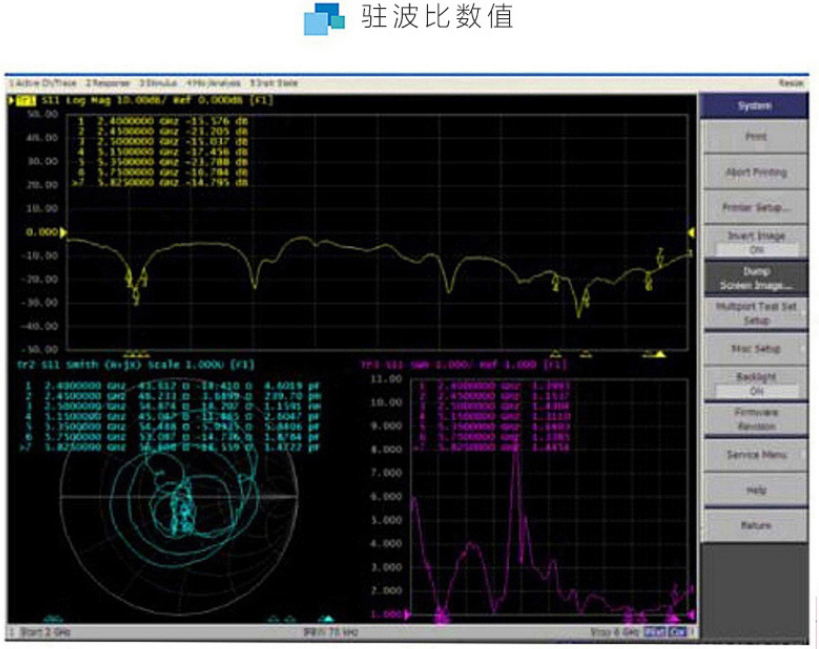The image size is (819, 649).
Task: Click marker 7 row 5.8250000 GHz -14.795 dB
Action: 159,182
